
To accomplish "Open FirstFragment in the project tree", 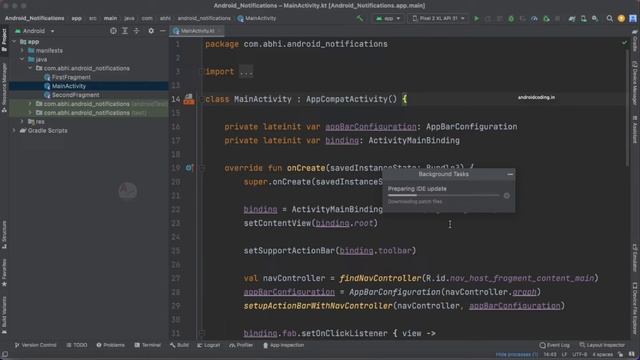I will click(71, 77).
